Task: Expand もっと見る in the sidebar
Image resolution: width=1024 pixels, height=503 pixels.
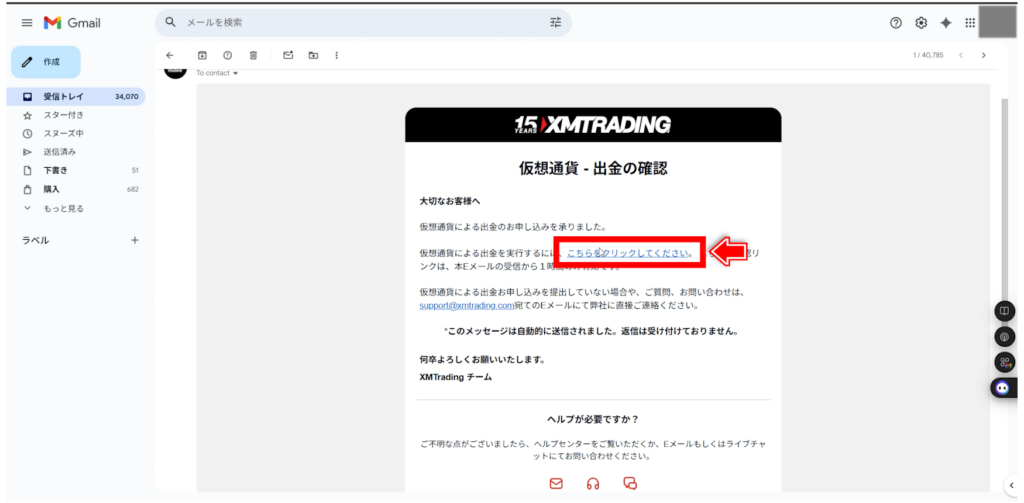Action: pyautogui.click(x=63, y=208)
